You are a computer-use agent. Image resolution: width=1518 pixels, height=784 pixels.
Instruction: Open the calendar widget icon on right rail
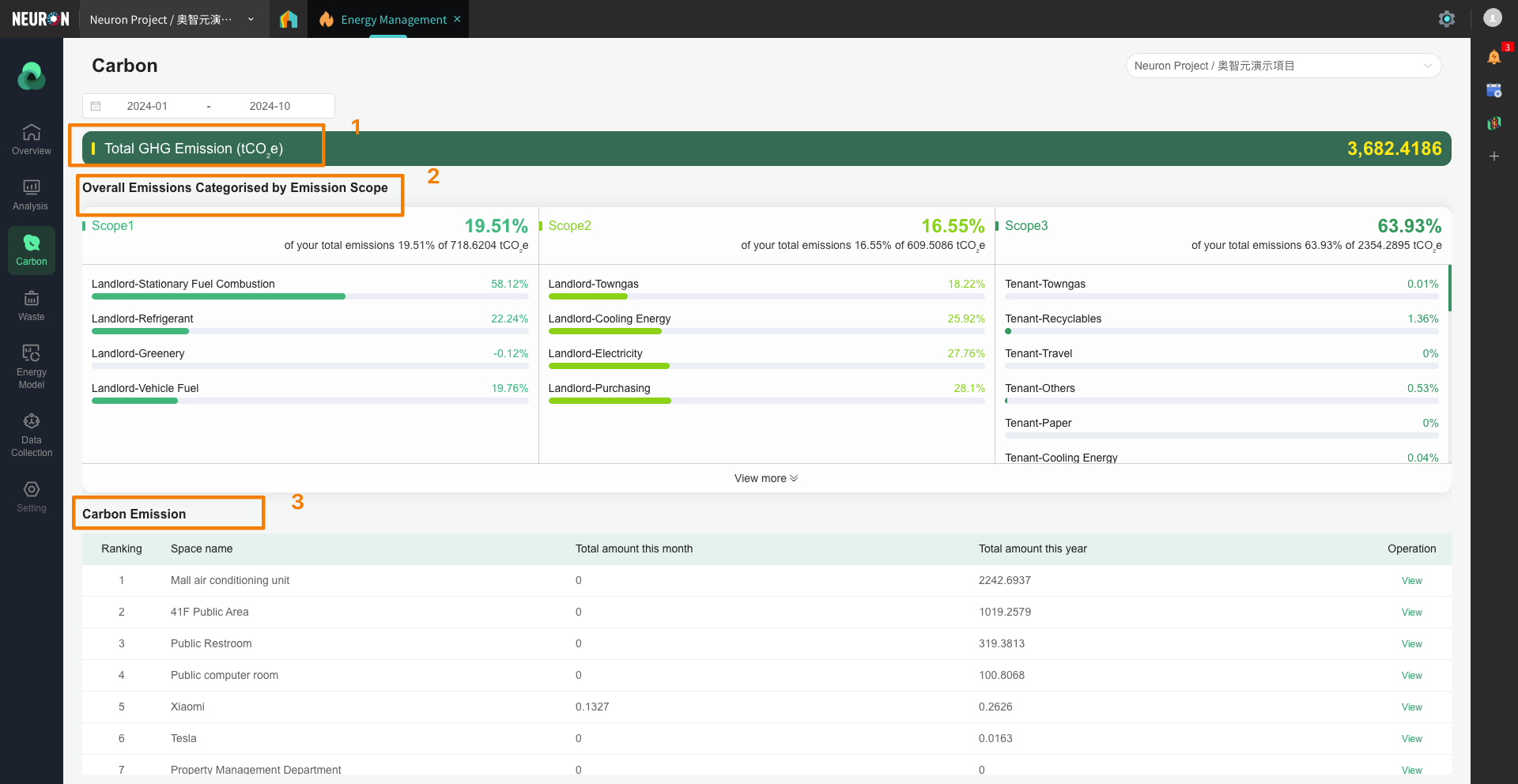coord(1493,90)
